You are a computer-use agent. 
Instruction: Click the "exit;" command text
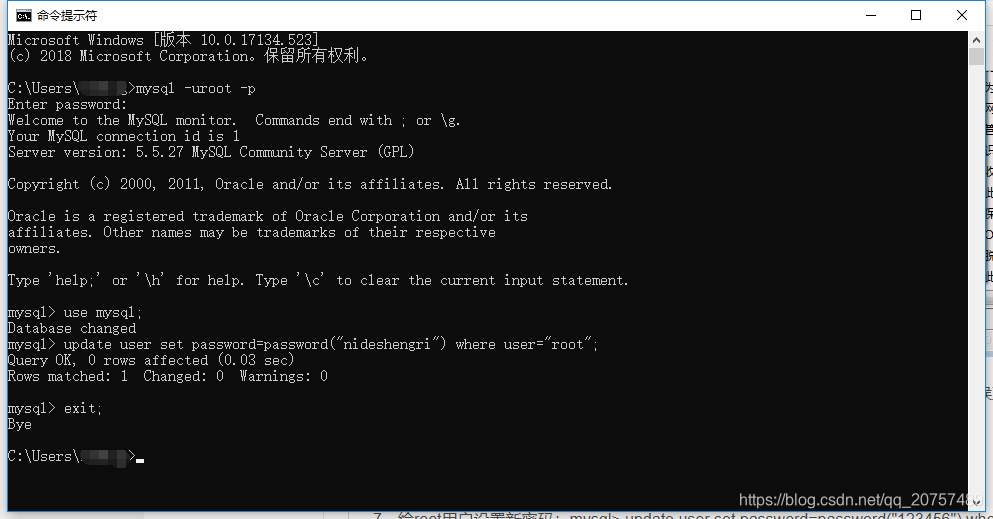(82, 409)
